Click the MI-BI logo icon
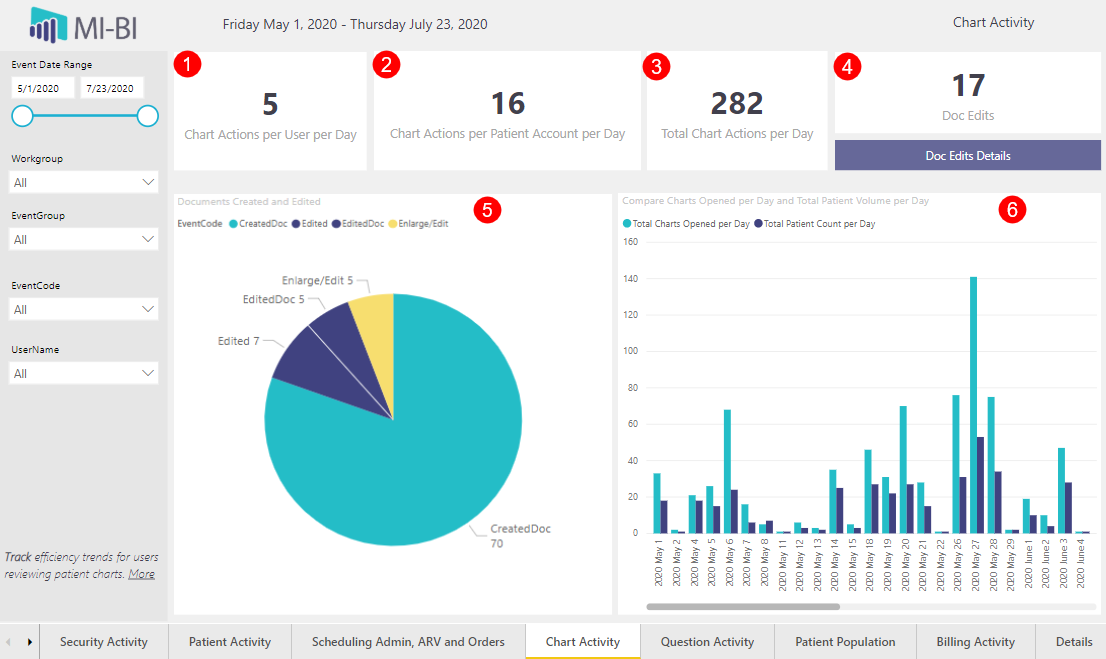Screen dimensions: 1106x659 coord(48,25)
